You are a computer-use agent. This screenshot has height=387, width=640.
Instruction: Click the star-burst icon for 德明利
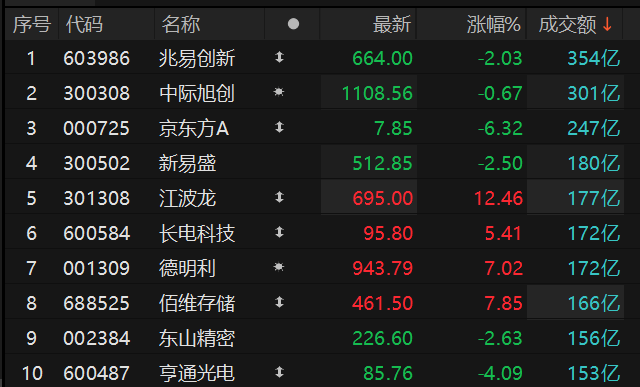click(279, 267)
